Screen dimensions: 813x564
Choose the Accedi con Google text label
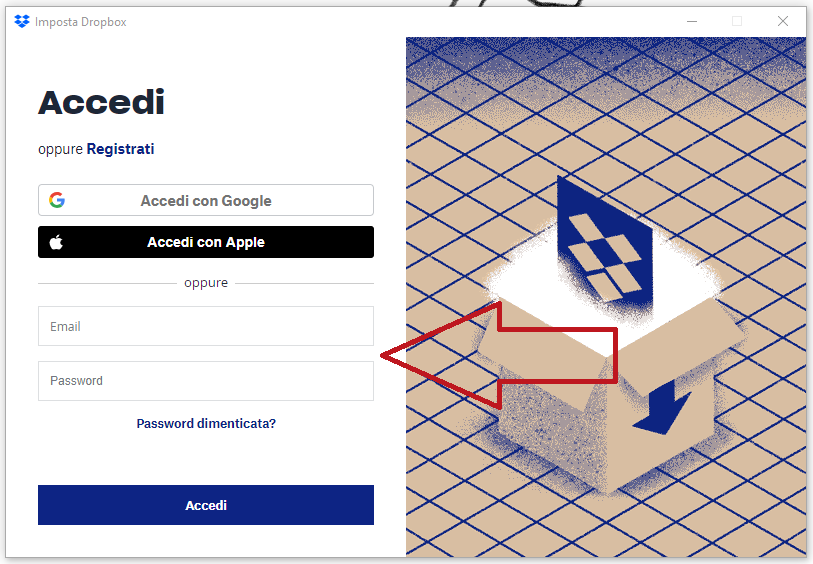206,201
